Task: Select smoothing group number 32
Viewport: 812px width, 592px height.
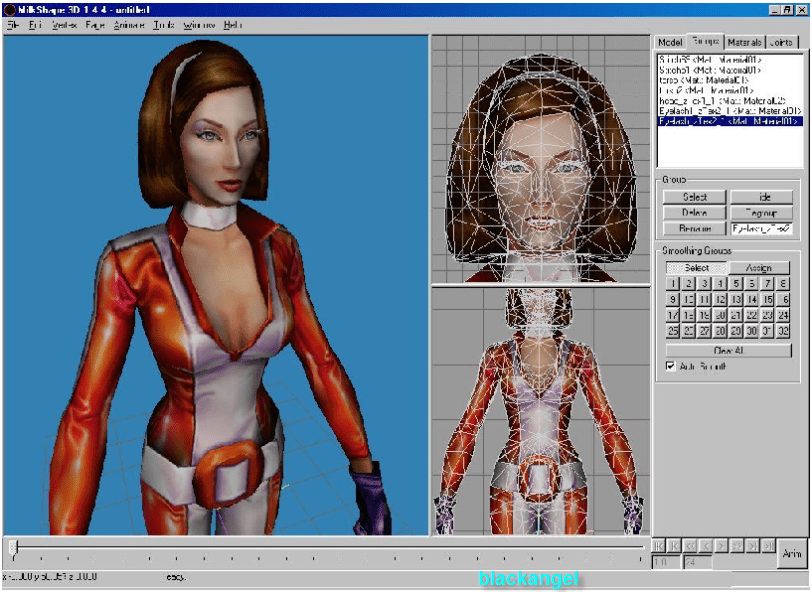Action: pyautogui.click(x=783, y=330)
